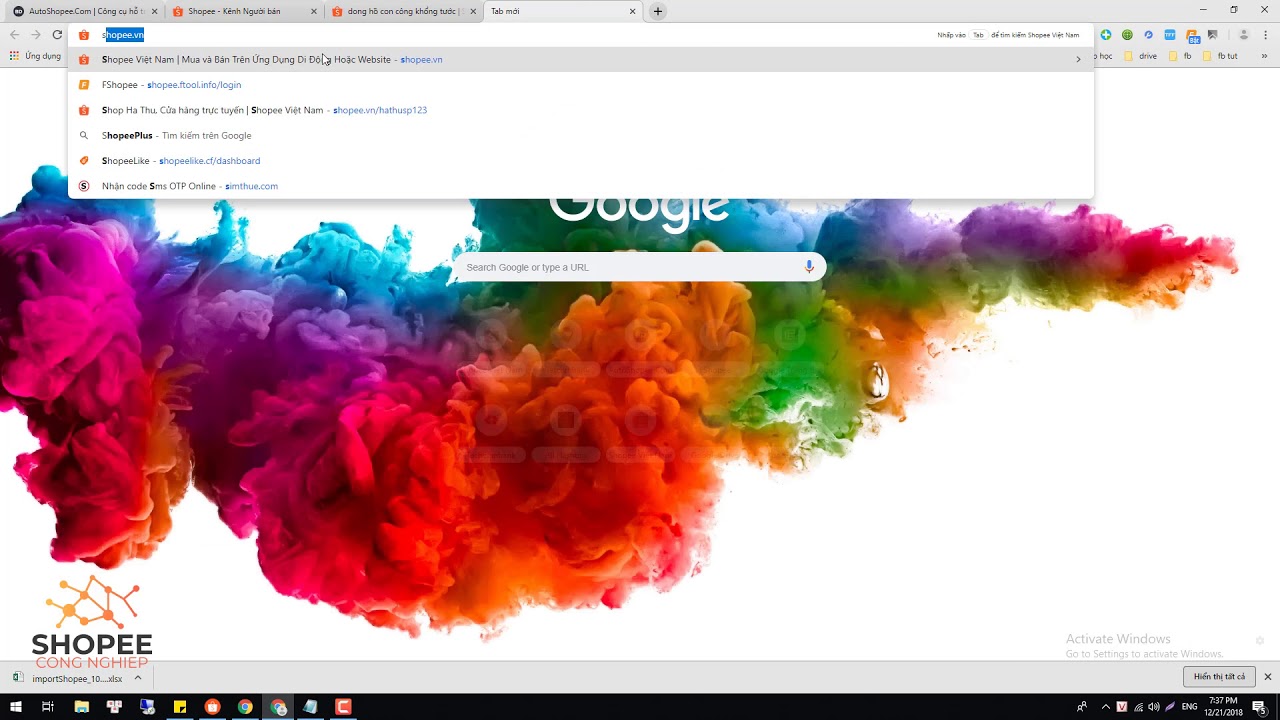Pick the ShopeePlus Google search suggestion
Screen dimensions: 1280x720
click(x=580, y=135)
